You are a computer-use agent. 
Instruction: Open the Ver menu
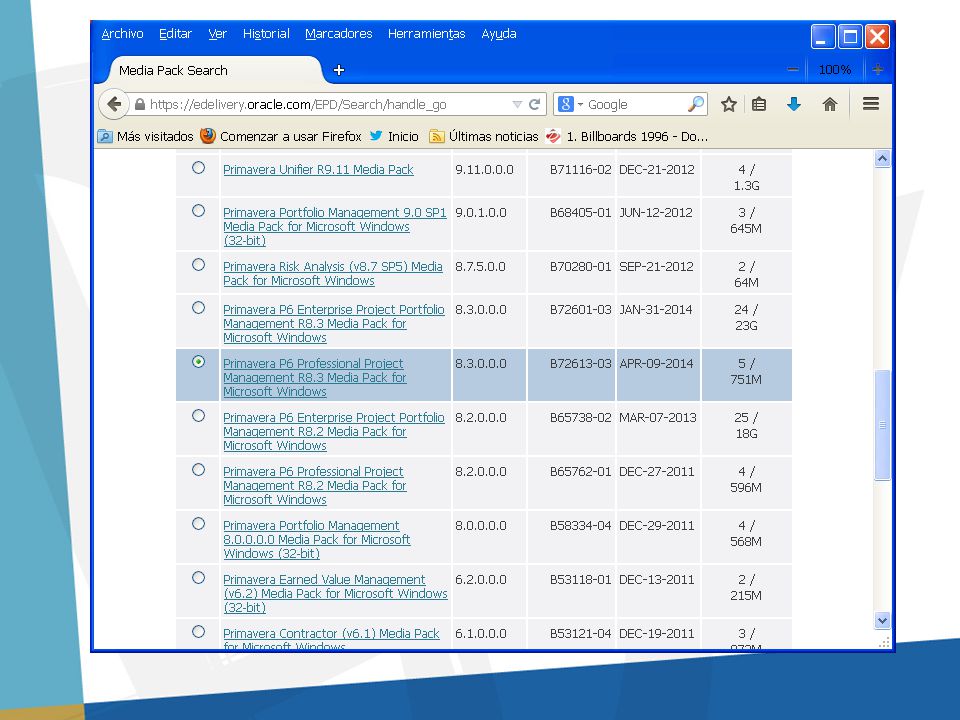point(217,34)
